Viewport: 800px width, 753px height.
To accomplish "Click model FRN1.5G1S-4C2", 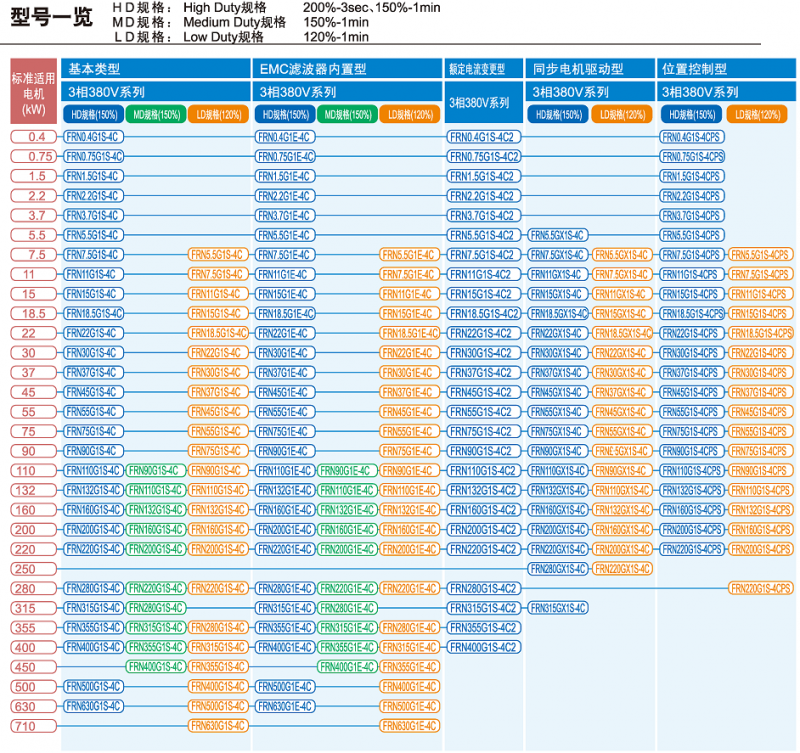I will coord(484,176).
